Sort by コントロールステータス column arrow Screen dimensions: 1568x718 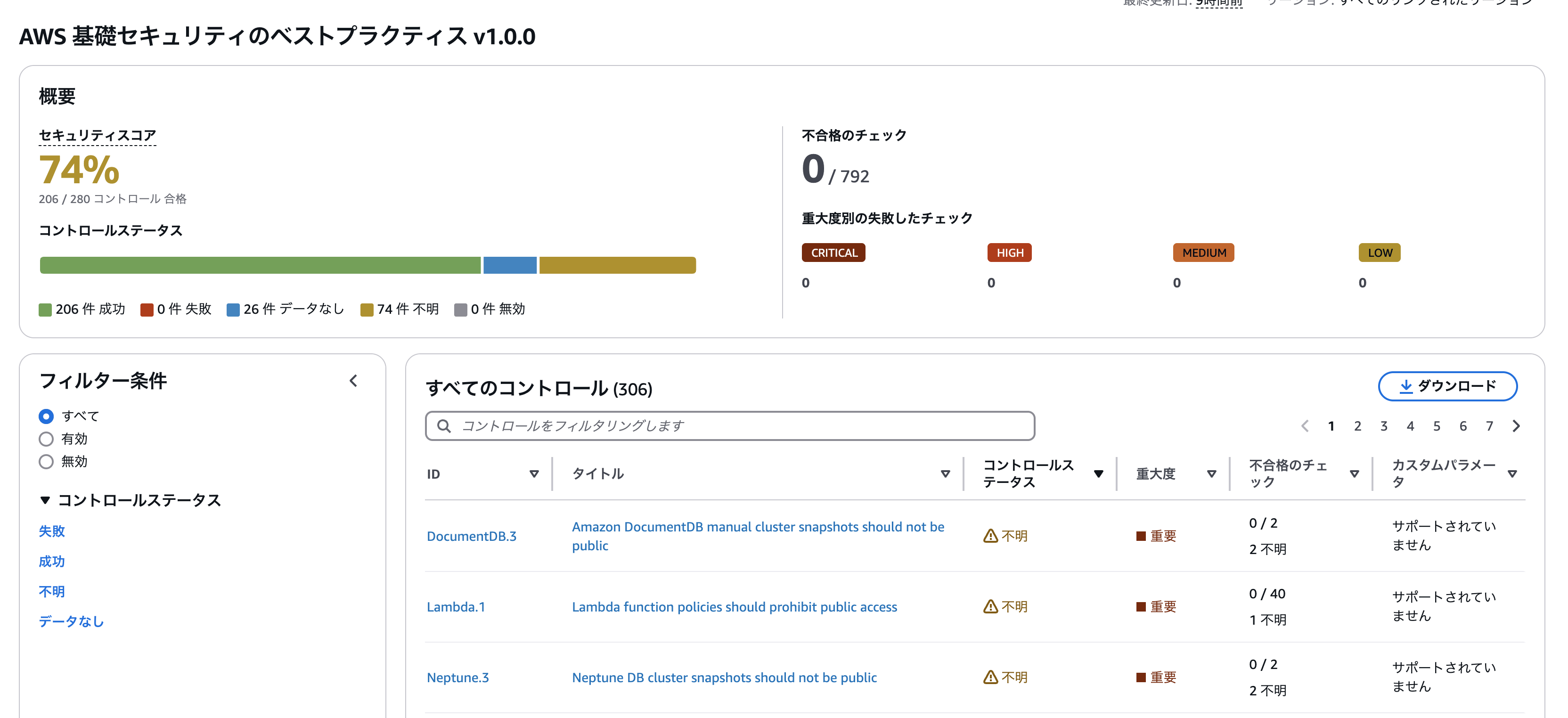(1099, 474)
